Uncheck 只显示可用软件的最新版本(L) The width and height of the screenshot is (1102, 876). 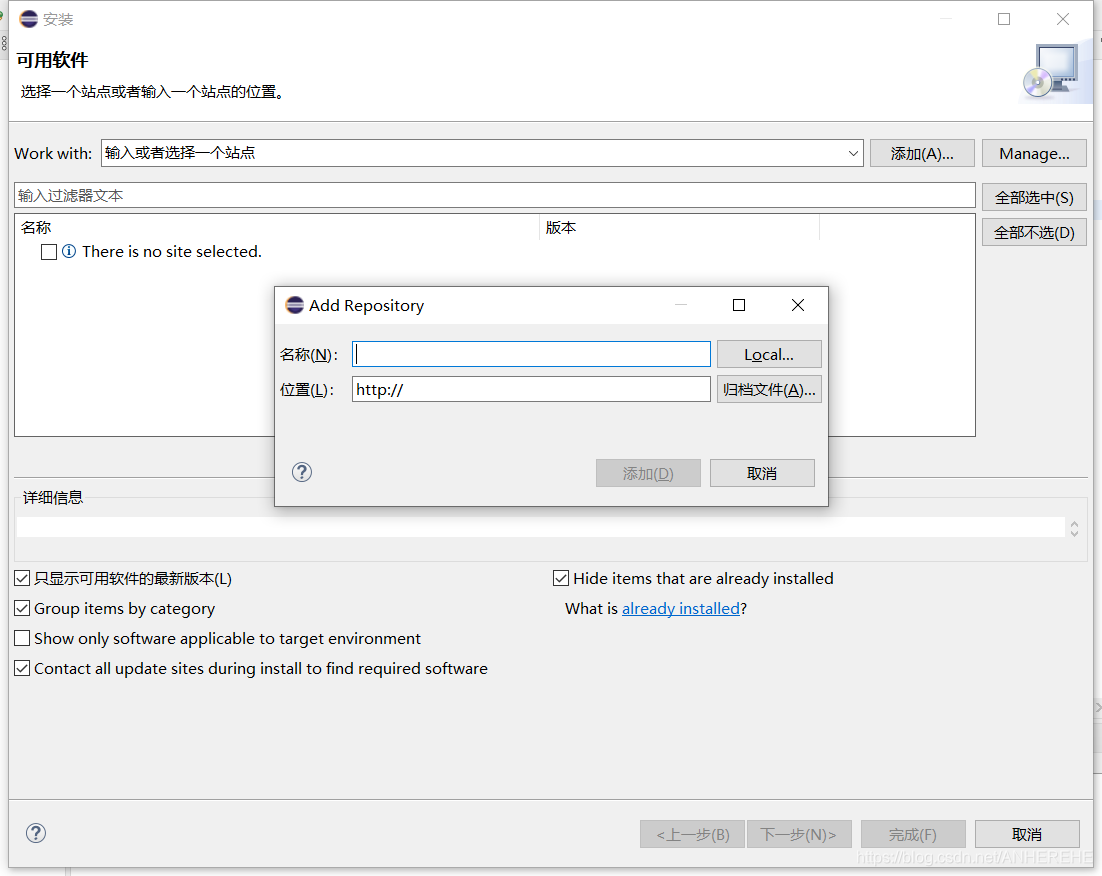21,578
